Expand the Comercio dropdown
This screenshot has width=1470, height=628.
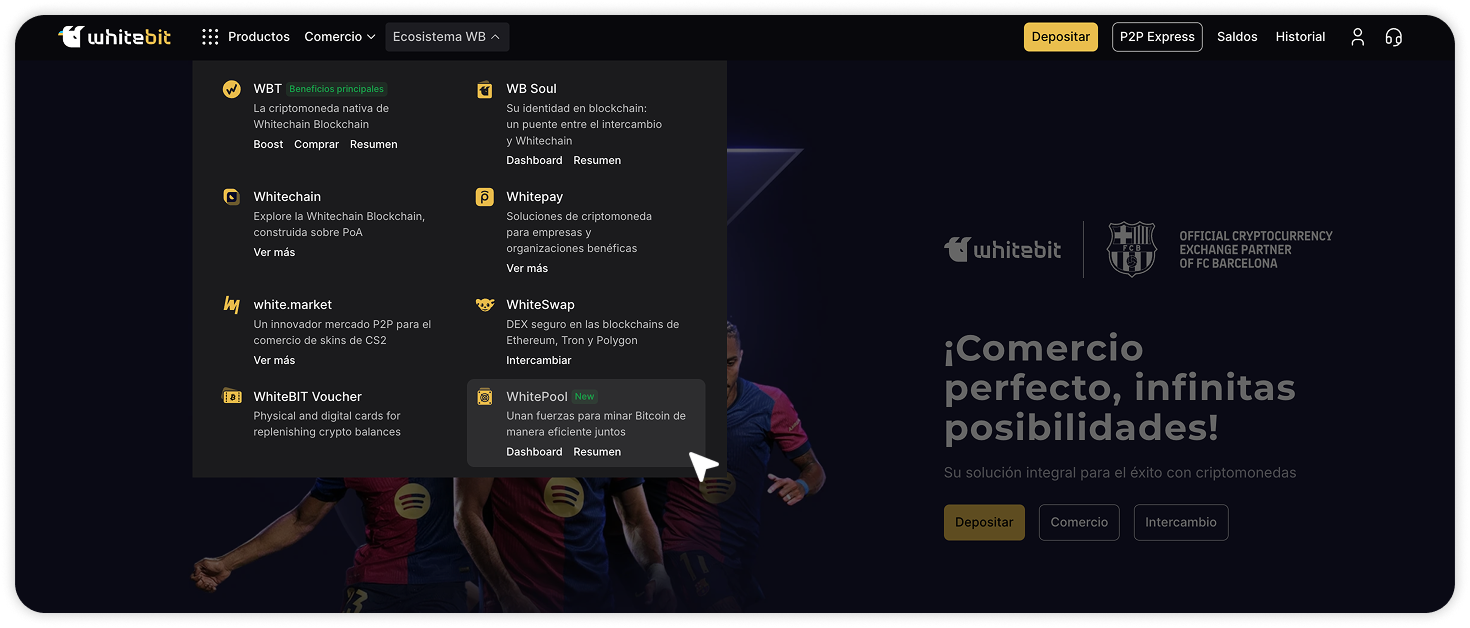coord(340,37)
